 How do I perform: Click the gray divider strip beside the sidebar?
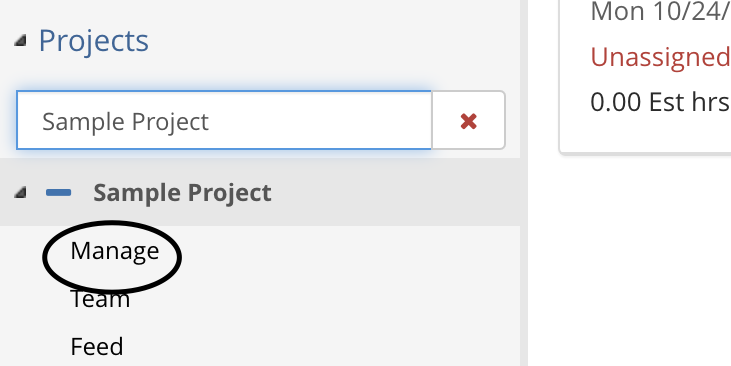[x=524, y=183]
